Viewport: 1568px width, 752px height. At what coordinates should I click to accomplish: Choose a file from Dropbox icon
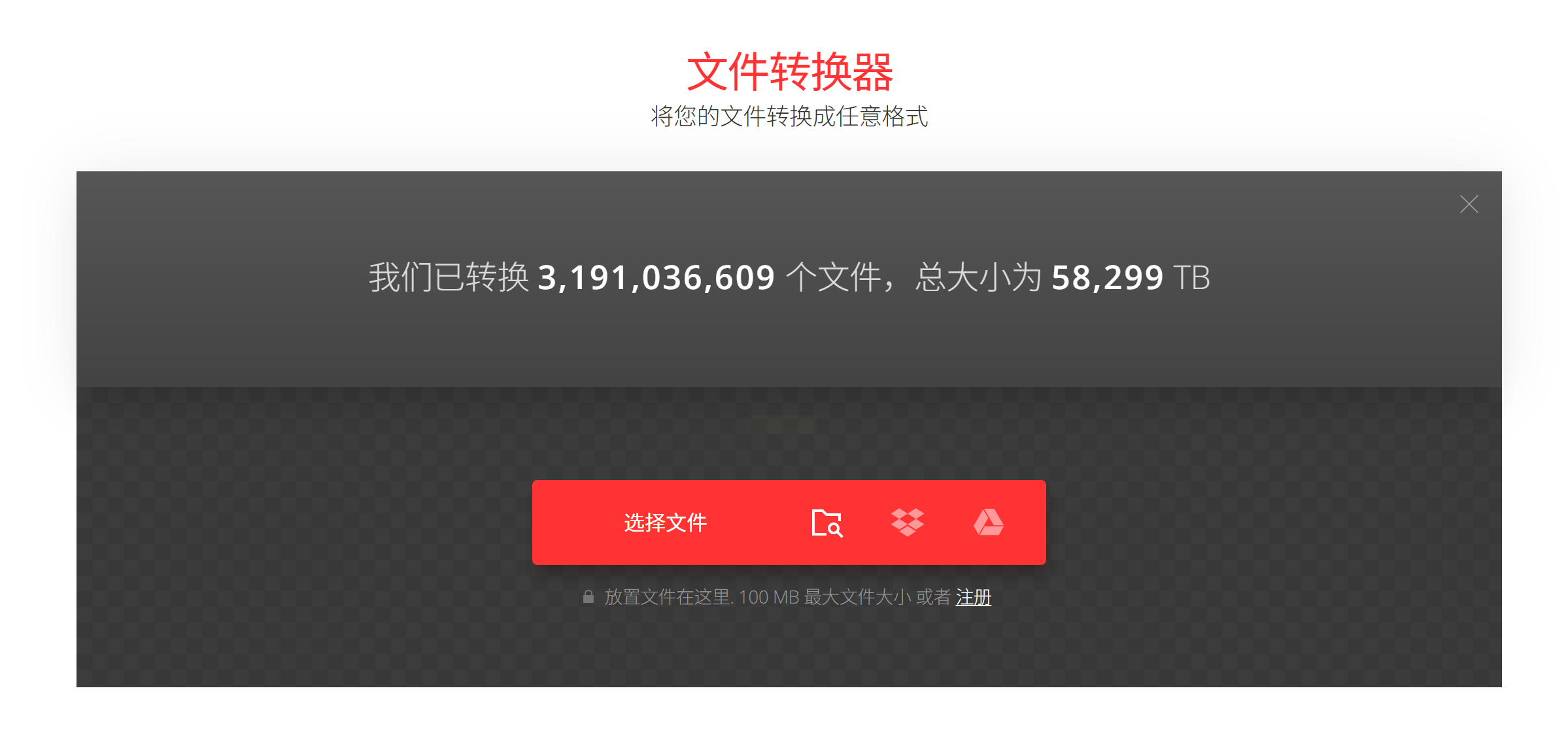click(908, 522)
